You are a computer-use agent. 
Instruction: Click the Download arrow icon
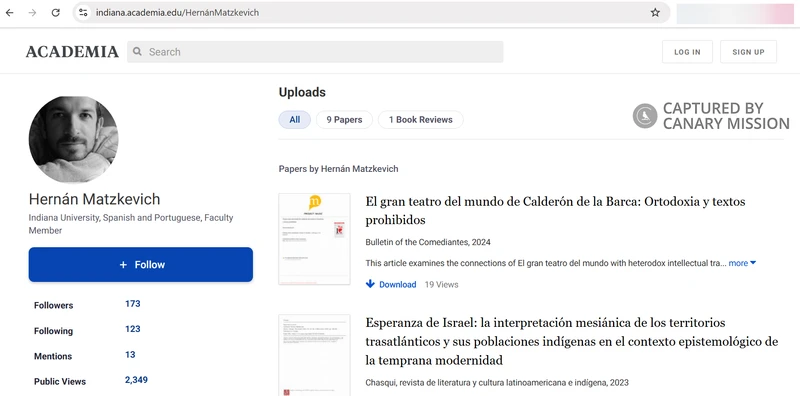pos(370,284)
